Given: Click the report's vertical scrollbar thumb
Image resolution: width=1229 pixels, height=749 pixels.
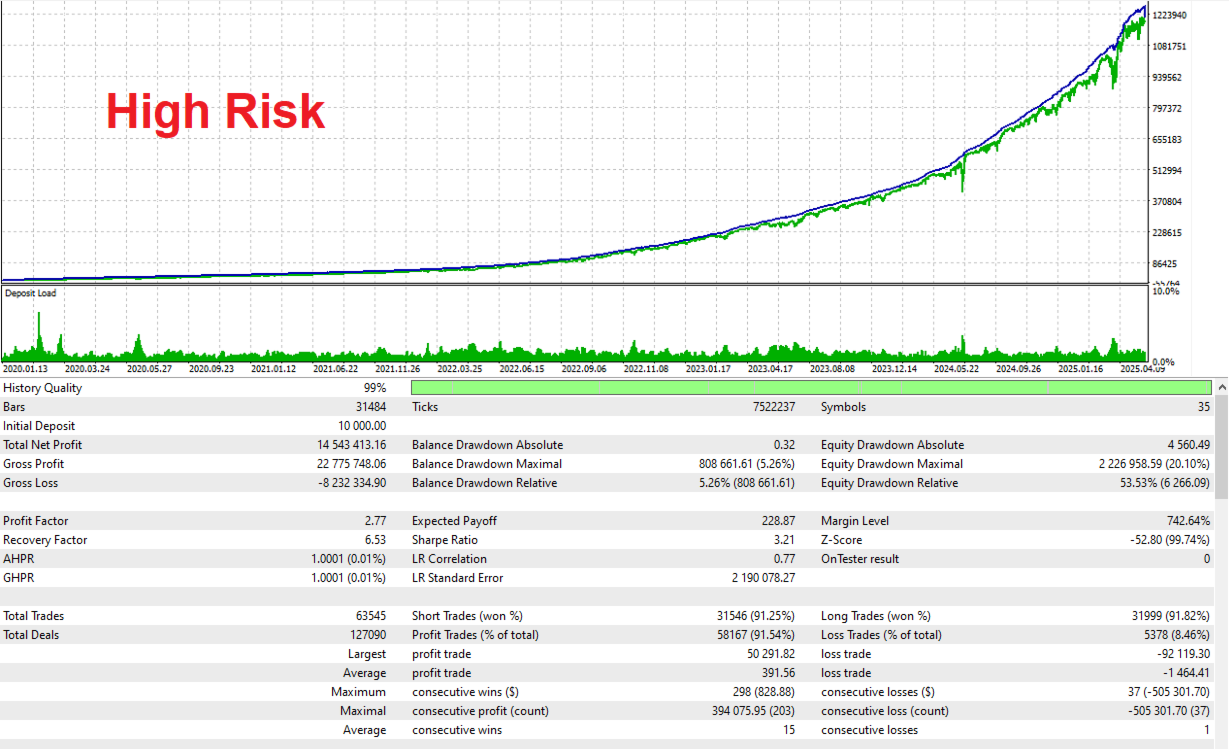Looking at the screenshot, I should (x=1221, y=445).
